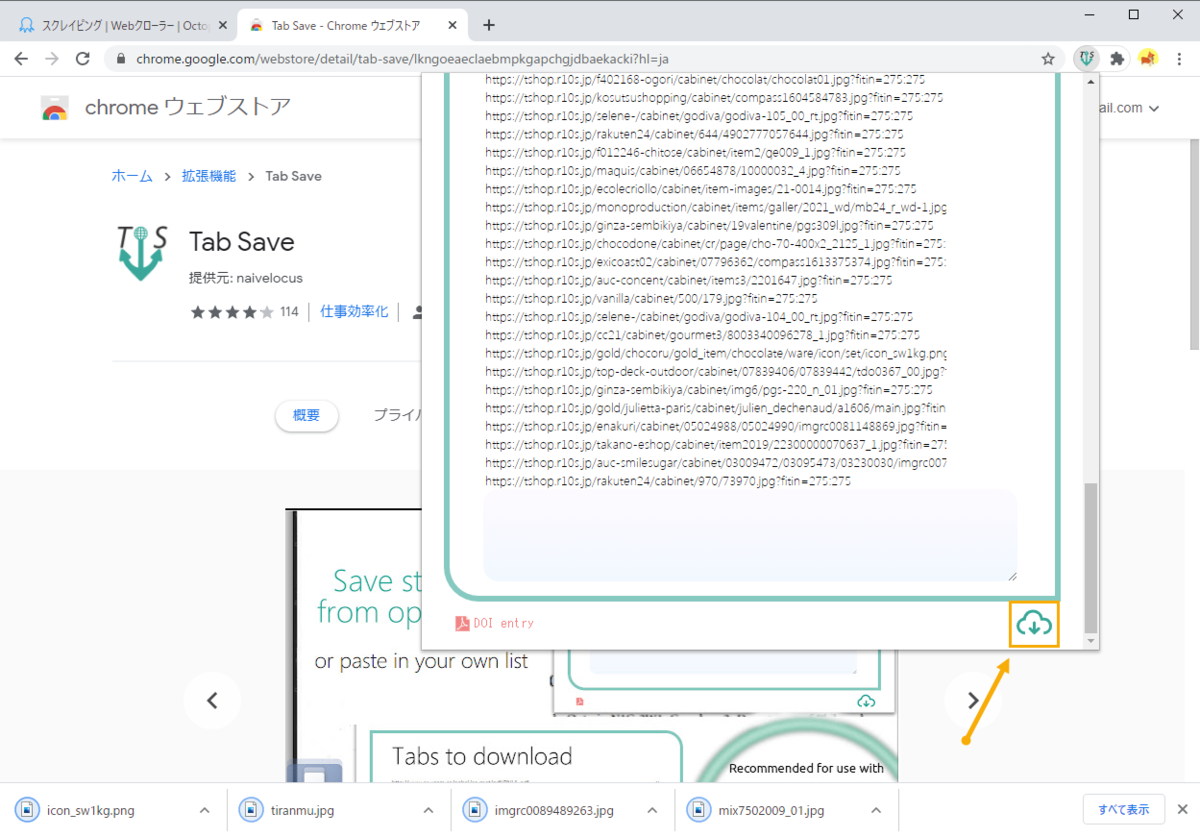
Task: Go back with the browser back arrow
Action: point(21,59)
